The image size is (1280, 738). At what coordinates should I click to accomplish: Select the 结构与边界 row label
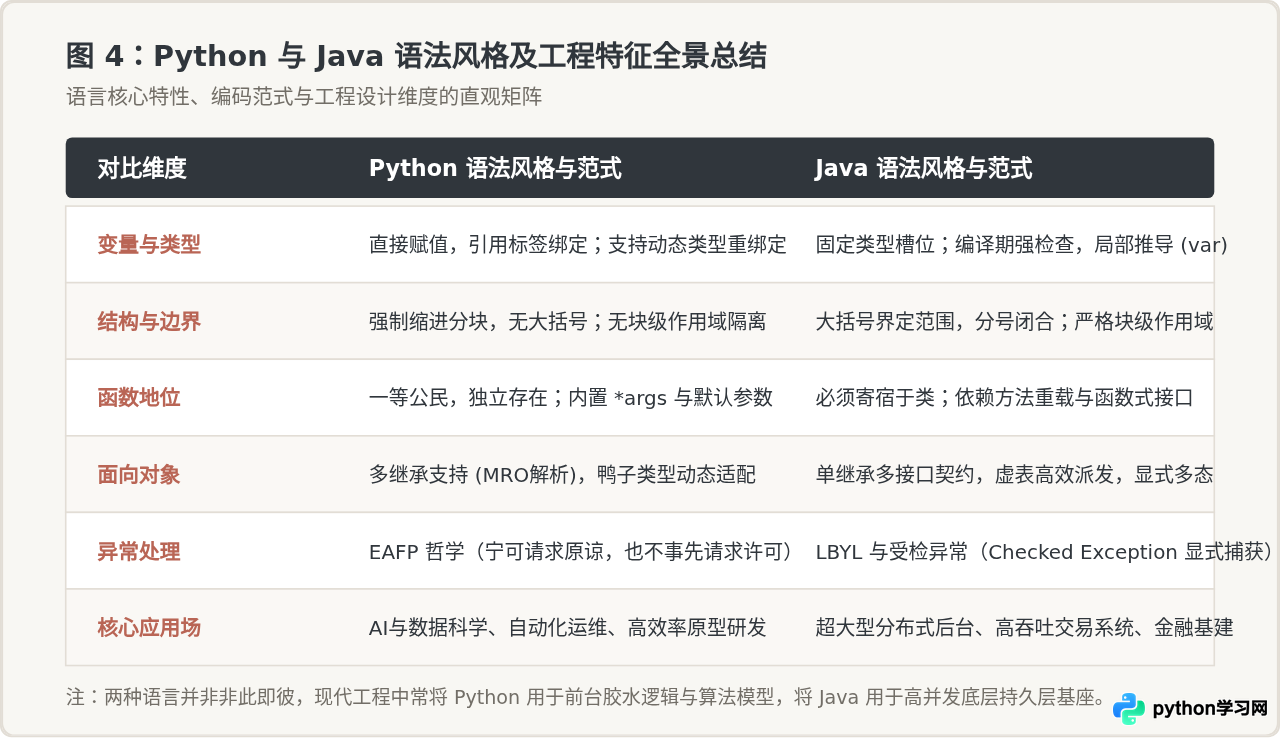pos(149,321)
